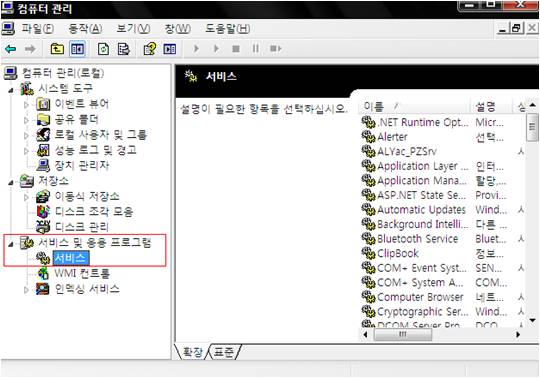Screen dimensions: 540x378
Task: Click the horizontal scroll right arrow
Action: point(518,334)
